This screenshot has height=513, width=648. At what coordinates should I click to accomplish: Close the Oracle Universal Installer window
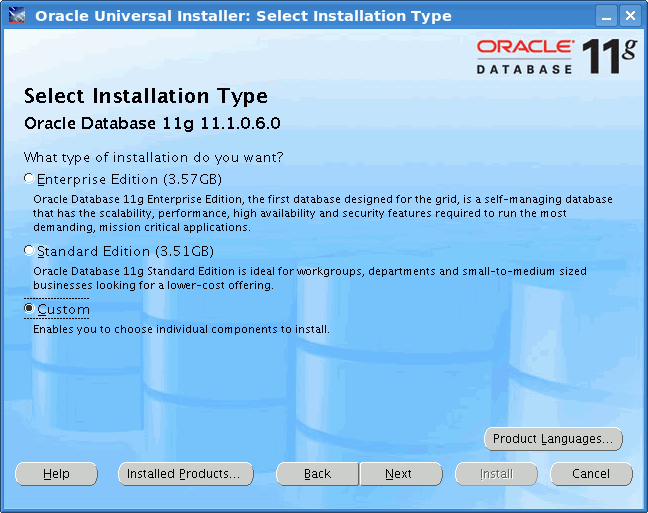click(x=630, y=16)
